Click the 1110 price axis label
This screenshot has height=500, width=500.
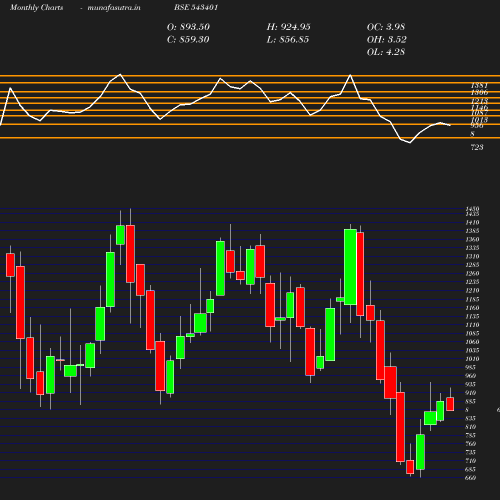click(472, 325)
